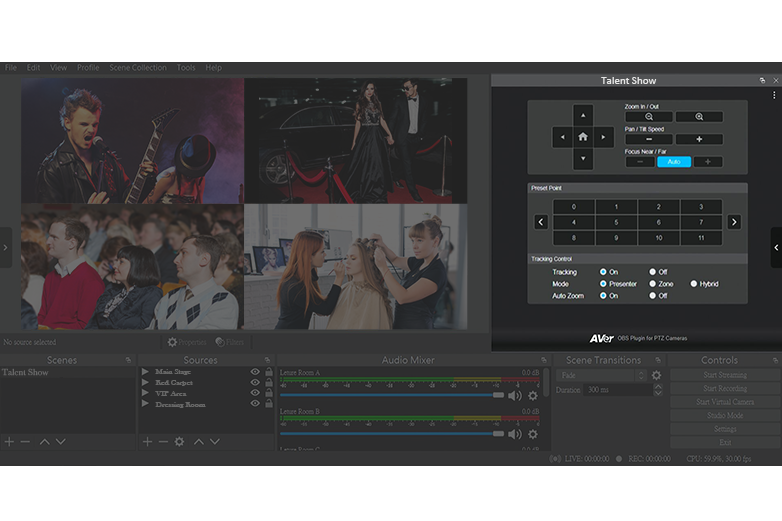Mute the Lecture Room A speaker icon
Image resolution: width=782 pixels, height=521 pixels.
click(x=514, y=395)
